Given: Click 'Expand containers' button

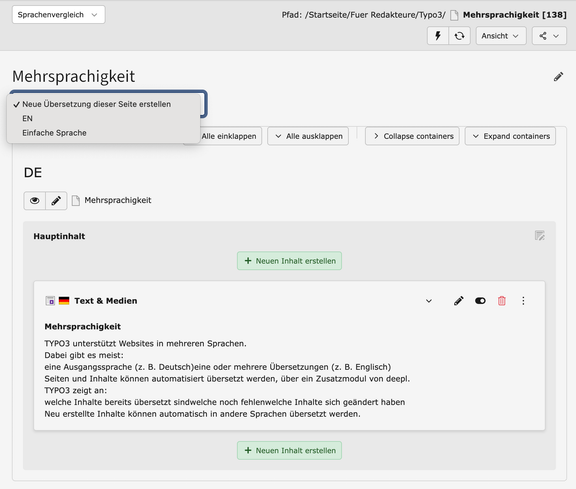Looking at the screenshot, I should point(510,136).
